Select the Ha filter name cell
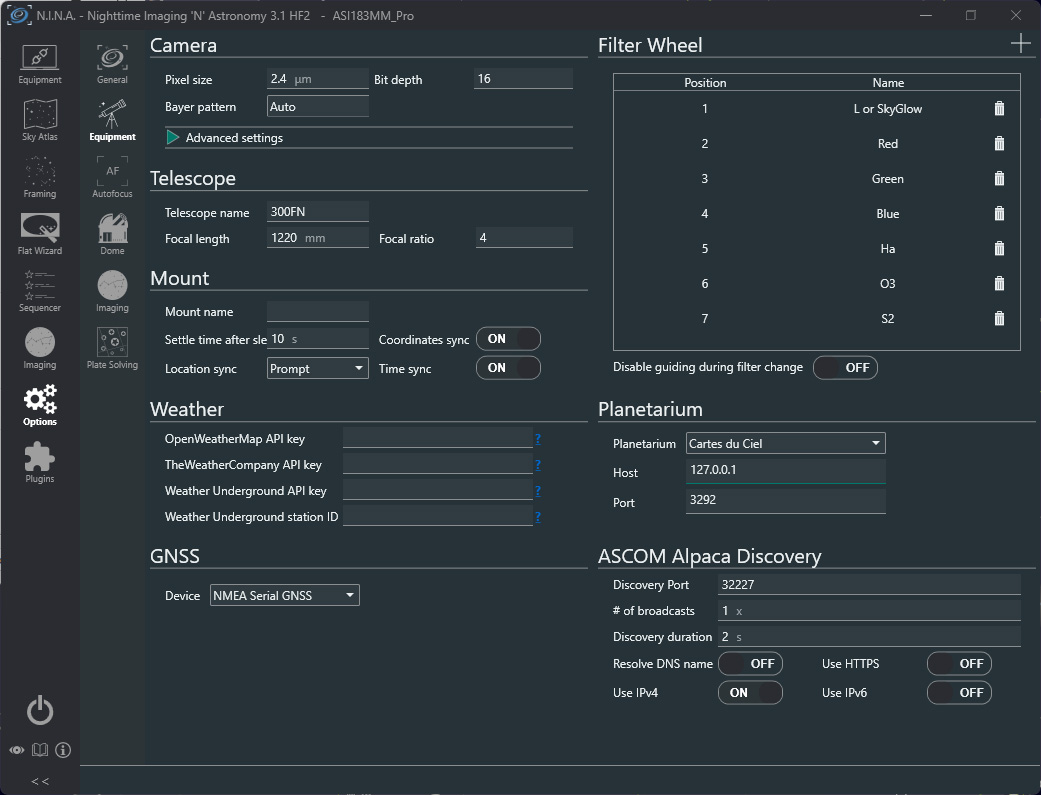The image size is (1041, 795). 888,248
